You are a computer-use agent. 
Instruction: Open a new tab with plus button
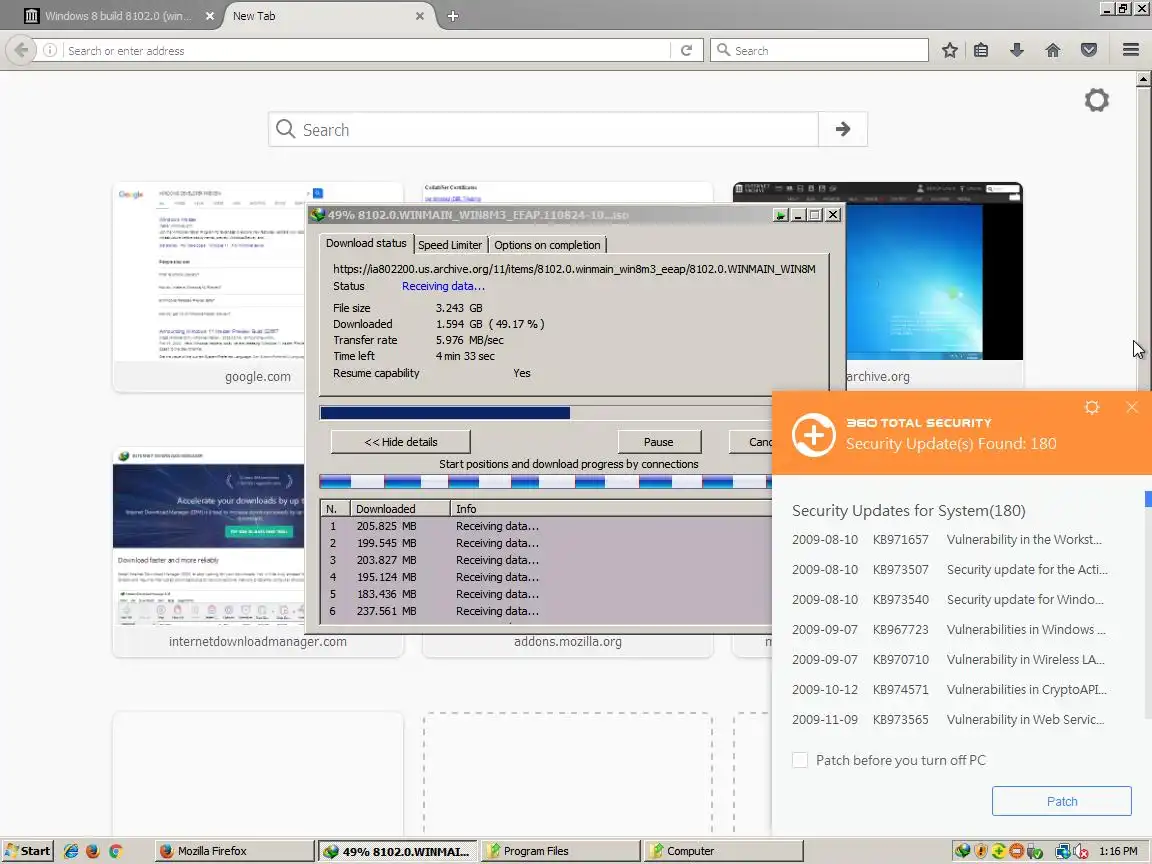(x=453, y=16)
